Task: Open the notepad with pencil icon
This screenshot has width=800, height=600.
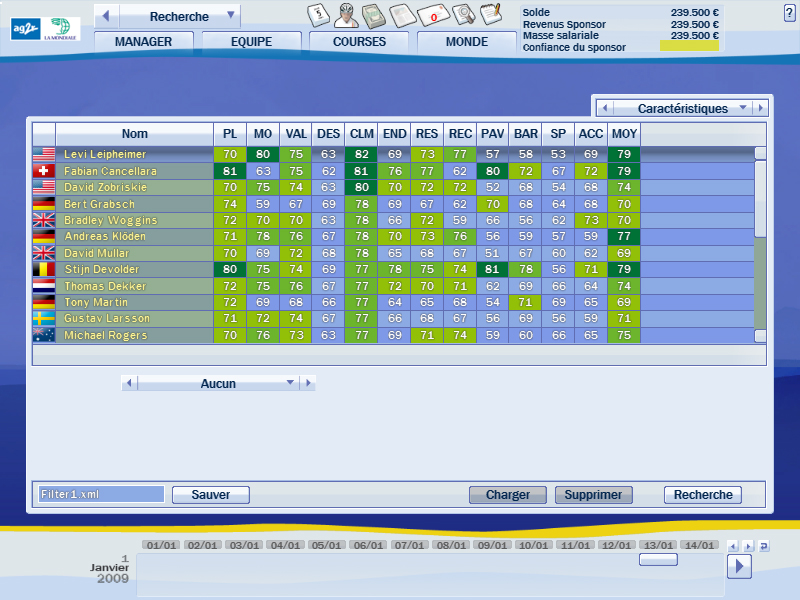Action: coord(491,15)
